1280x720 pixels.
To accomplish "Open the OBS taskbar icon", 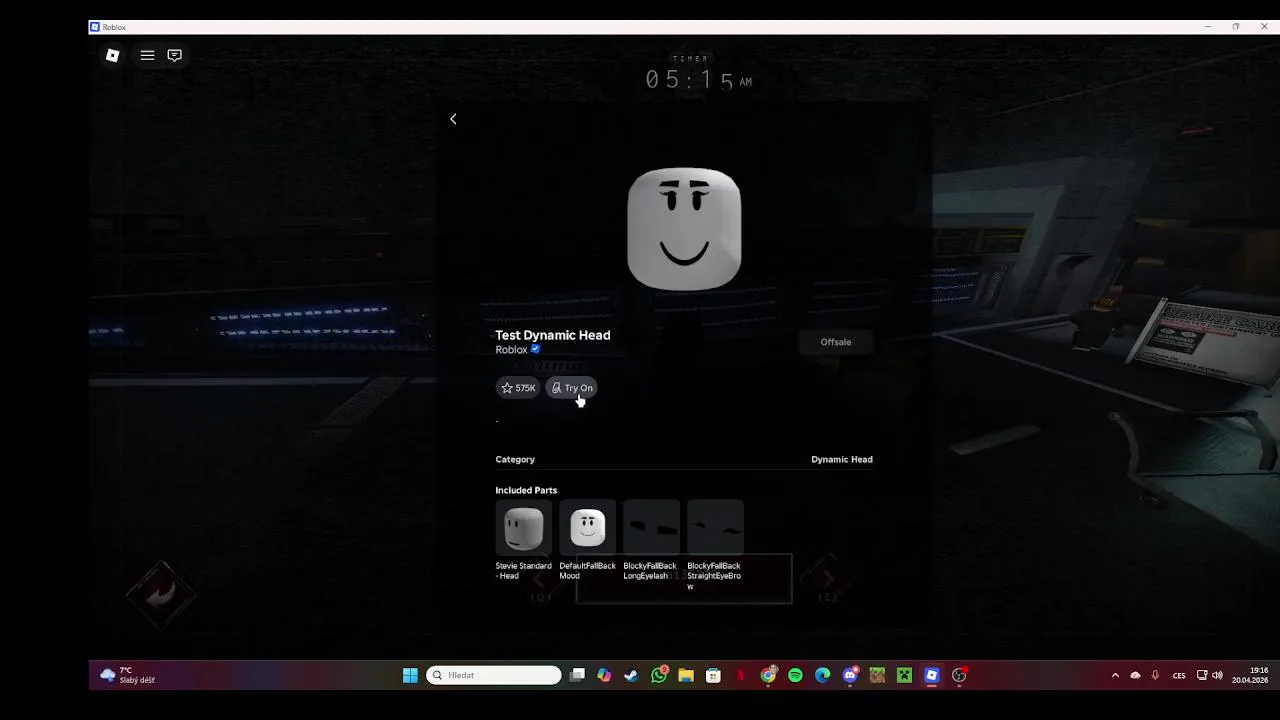I will point(959,675).
